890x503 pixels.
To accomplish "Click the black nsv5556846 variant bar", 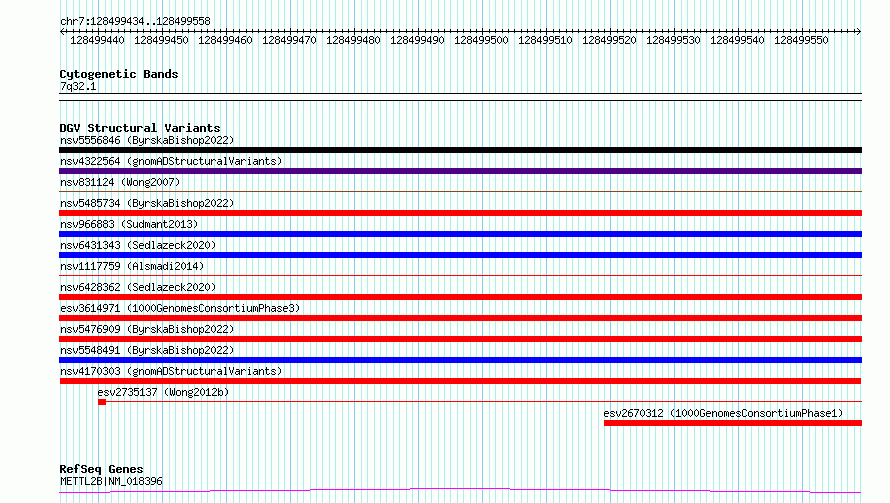I will click(x=460, y=150).
